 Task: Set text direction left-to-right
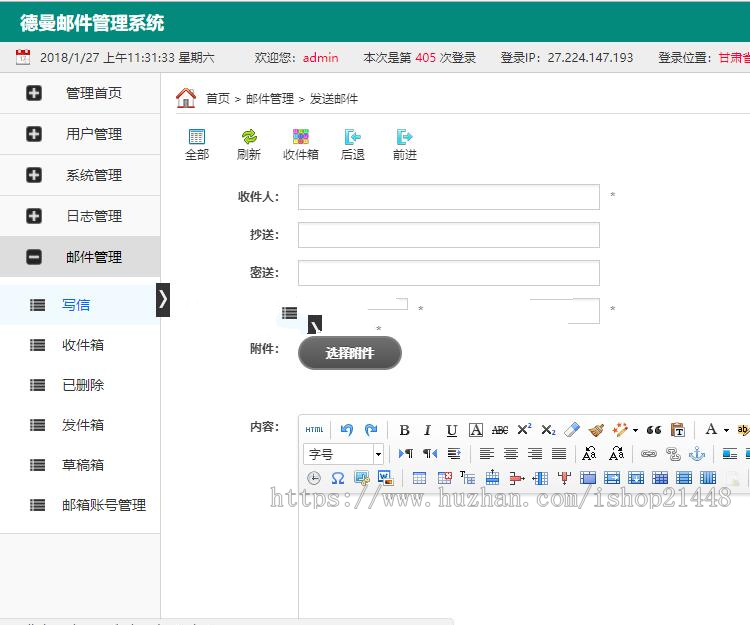pyautogui.click(x=405, y=454)
